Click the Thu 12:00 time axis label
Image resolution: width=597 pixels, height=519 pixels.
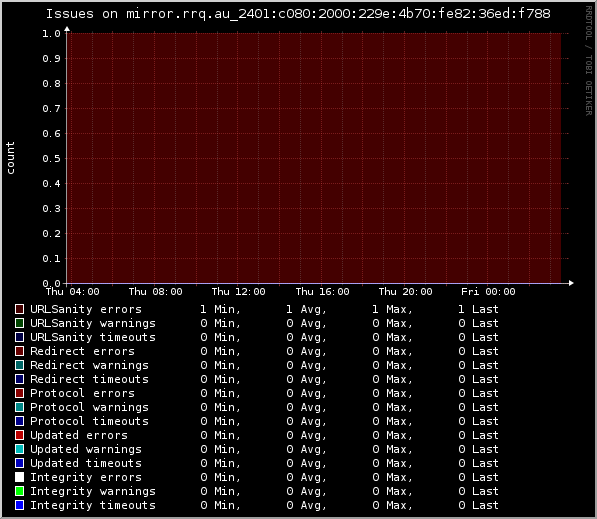tap(238, 292)
